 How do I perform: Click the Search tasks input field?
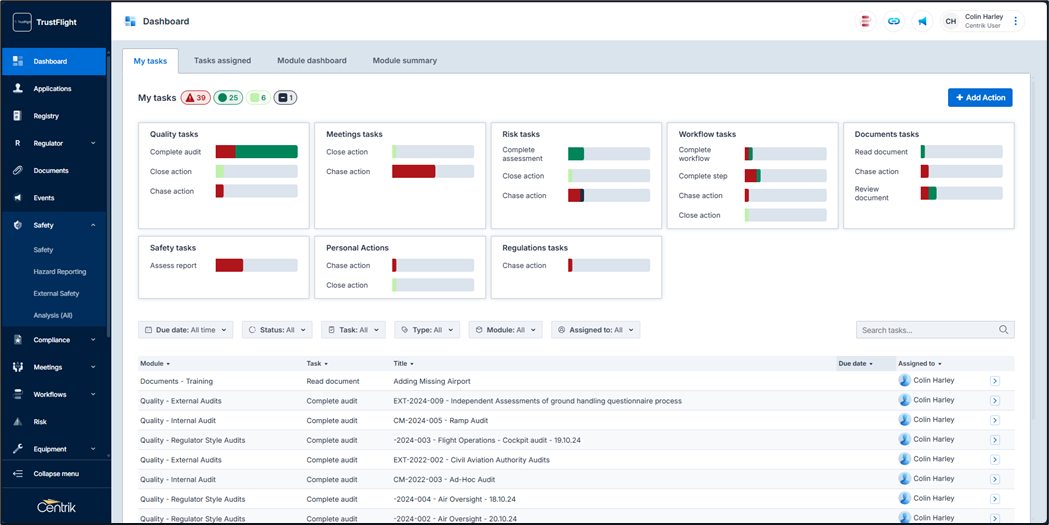click(925, 330)
